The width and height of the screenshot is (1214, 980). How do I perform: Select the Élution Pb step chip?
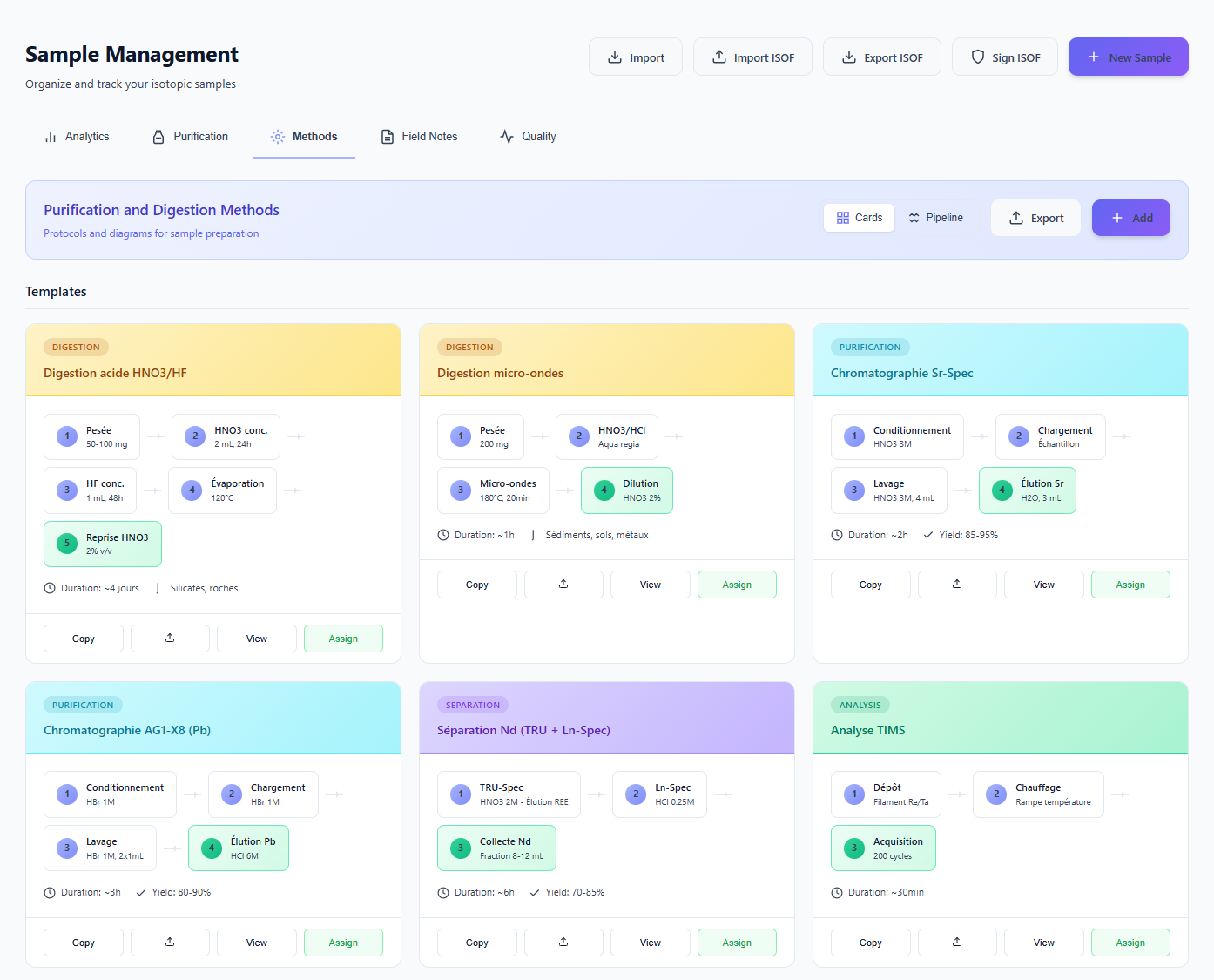click(x=239, y=848)
